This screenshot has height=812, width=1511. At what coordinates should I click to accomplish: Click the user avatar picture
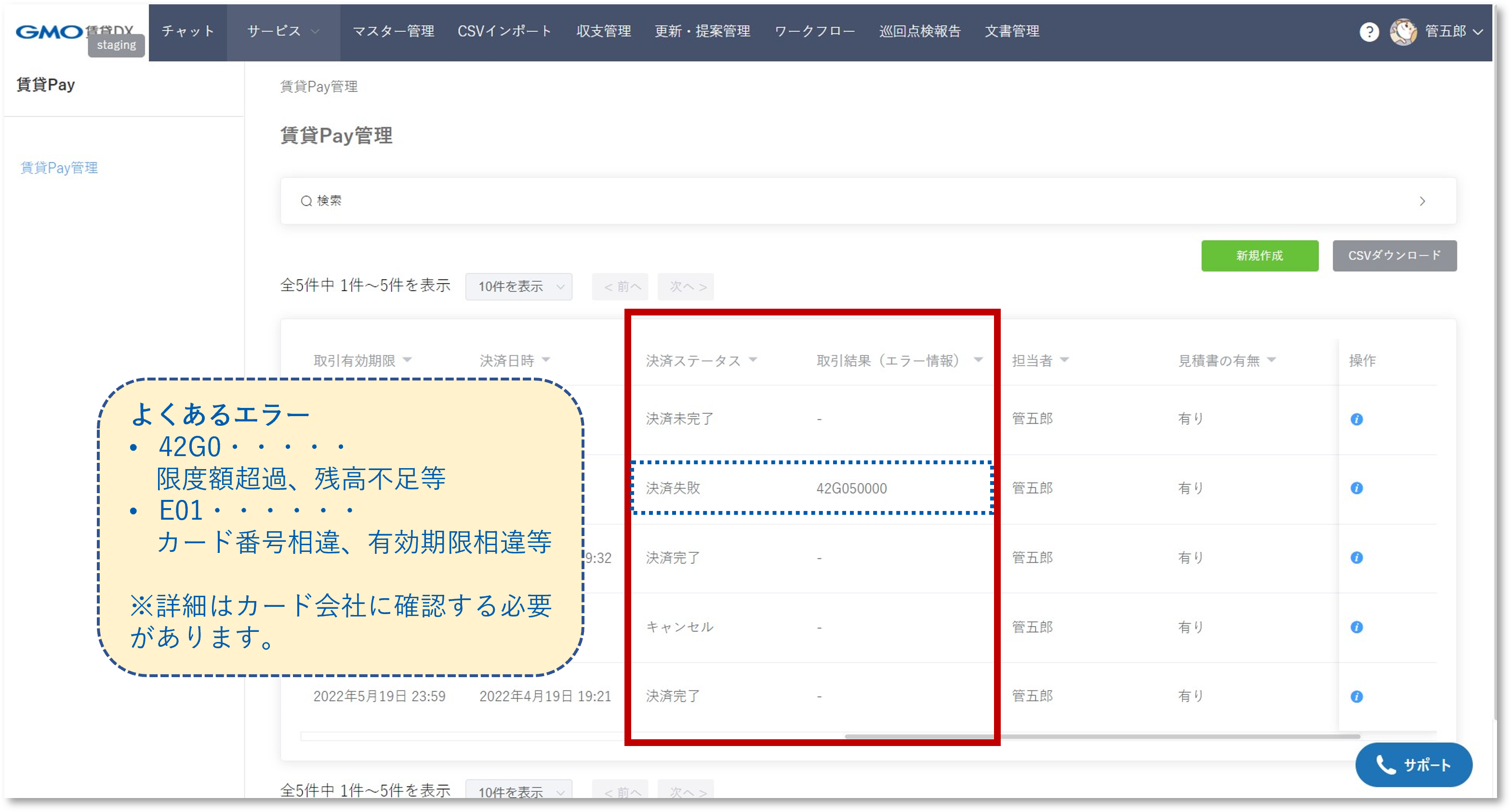click(x=1403, y=32)
